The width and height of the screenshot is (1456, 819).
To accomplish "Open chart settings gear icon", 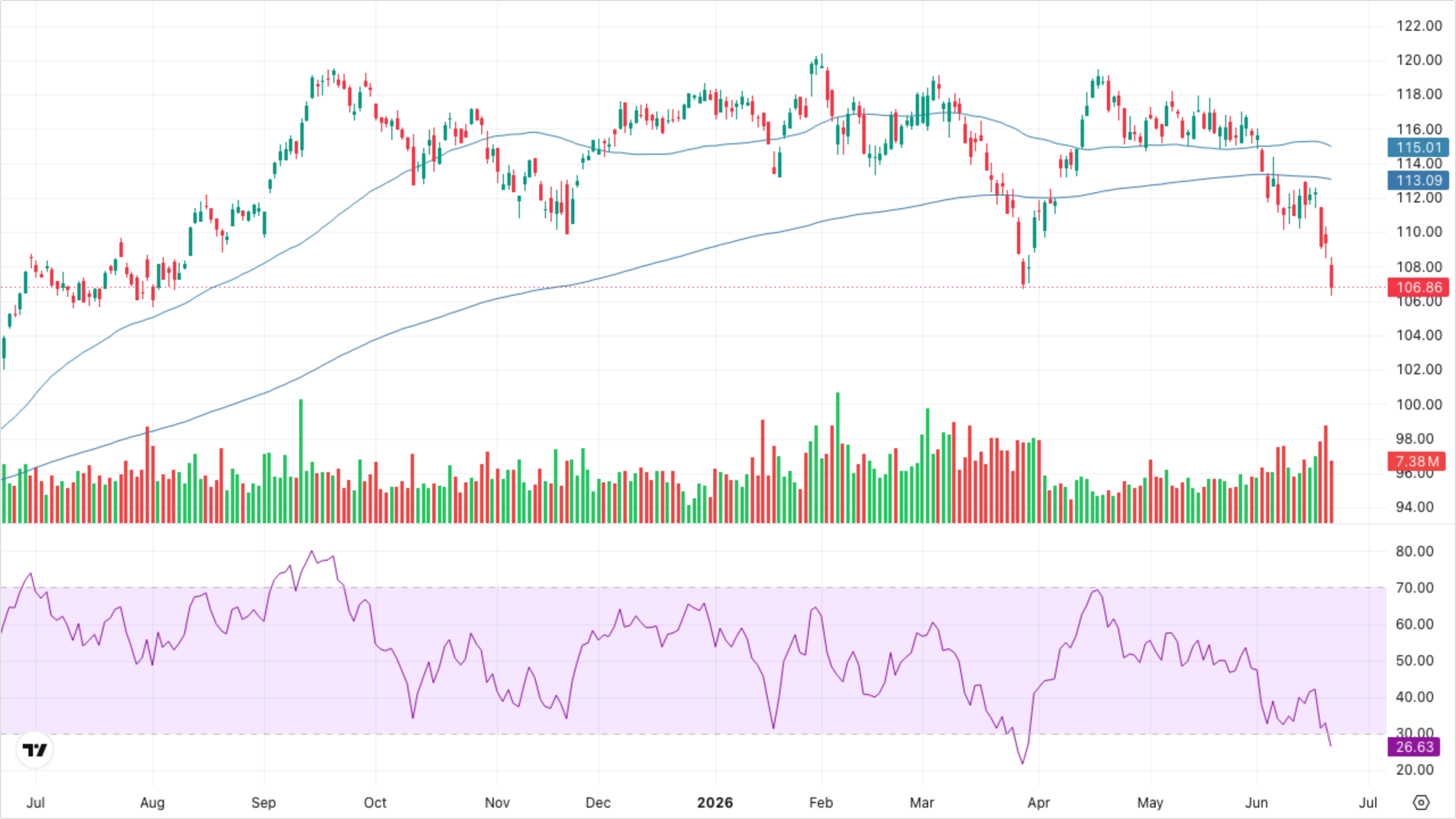I will point(1421,803).
